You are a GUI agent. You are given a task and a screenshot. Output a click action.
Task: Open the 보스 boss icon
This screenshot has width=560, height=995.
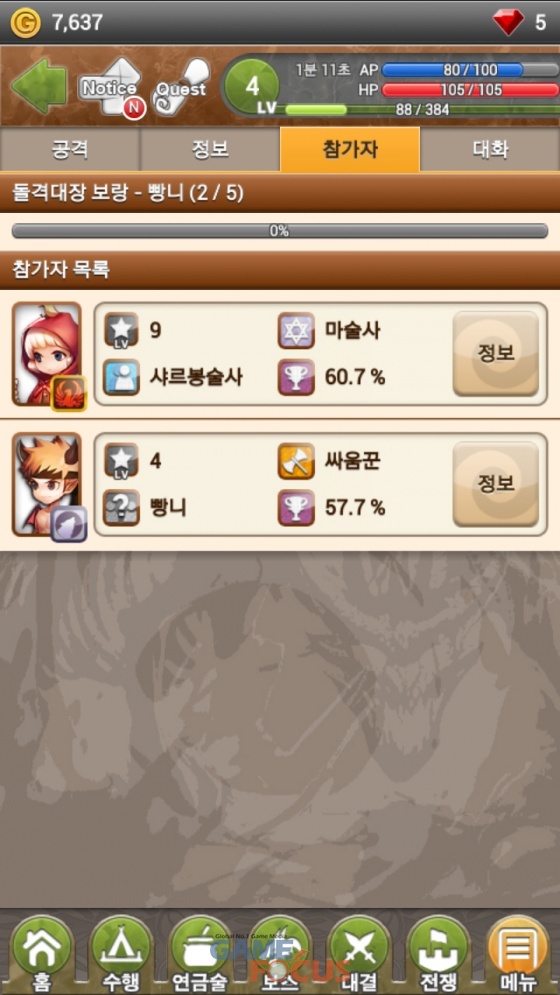(x=280, y=954)
